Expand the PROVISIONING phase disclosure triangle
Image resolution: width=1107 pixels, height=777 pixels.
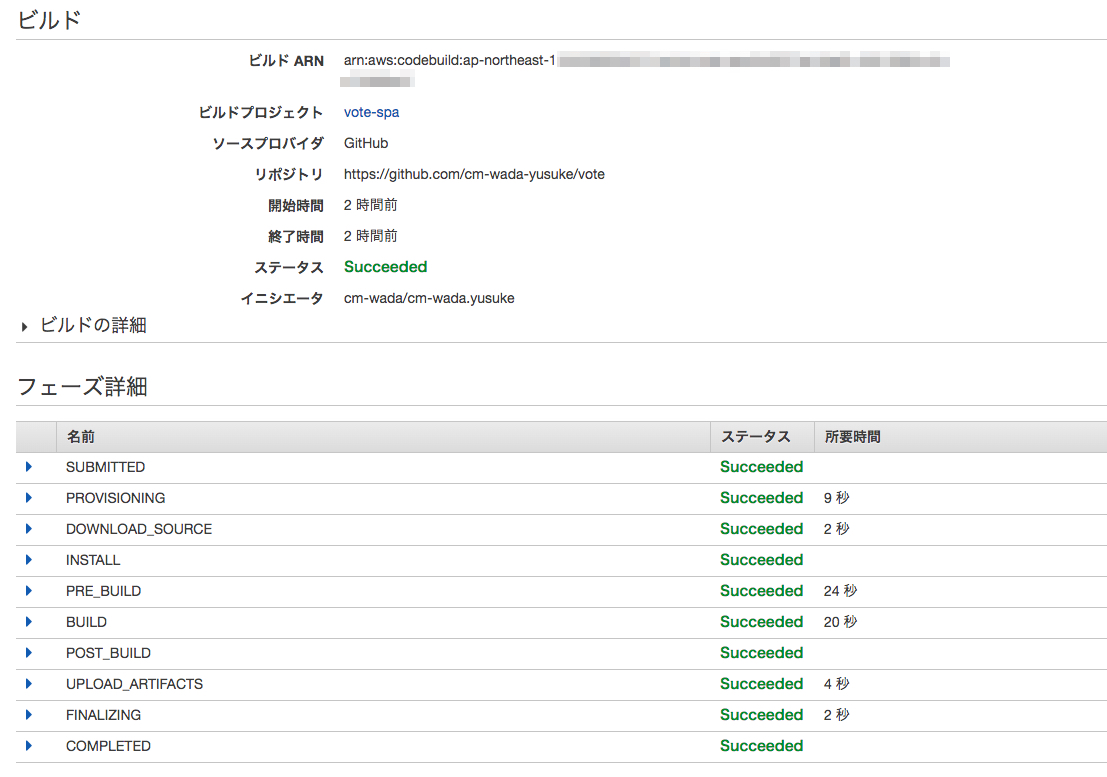click(x=28, y=498)
